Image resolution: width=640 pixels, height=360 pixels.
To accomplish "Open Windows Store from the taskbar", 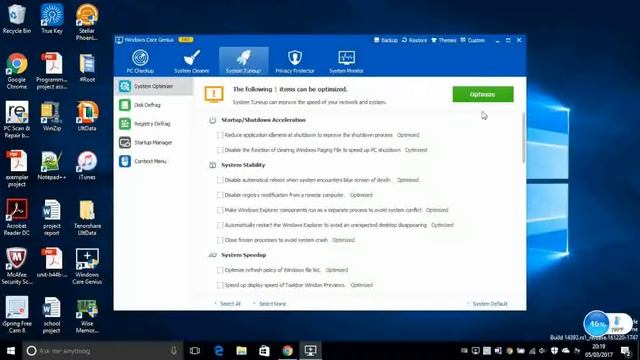I will pyautogui.click(x=264, y=351).
